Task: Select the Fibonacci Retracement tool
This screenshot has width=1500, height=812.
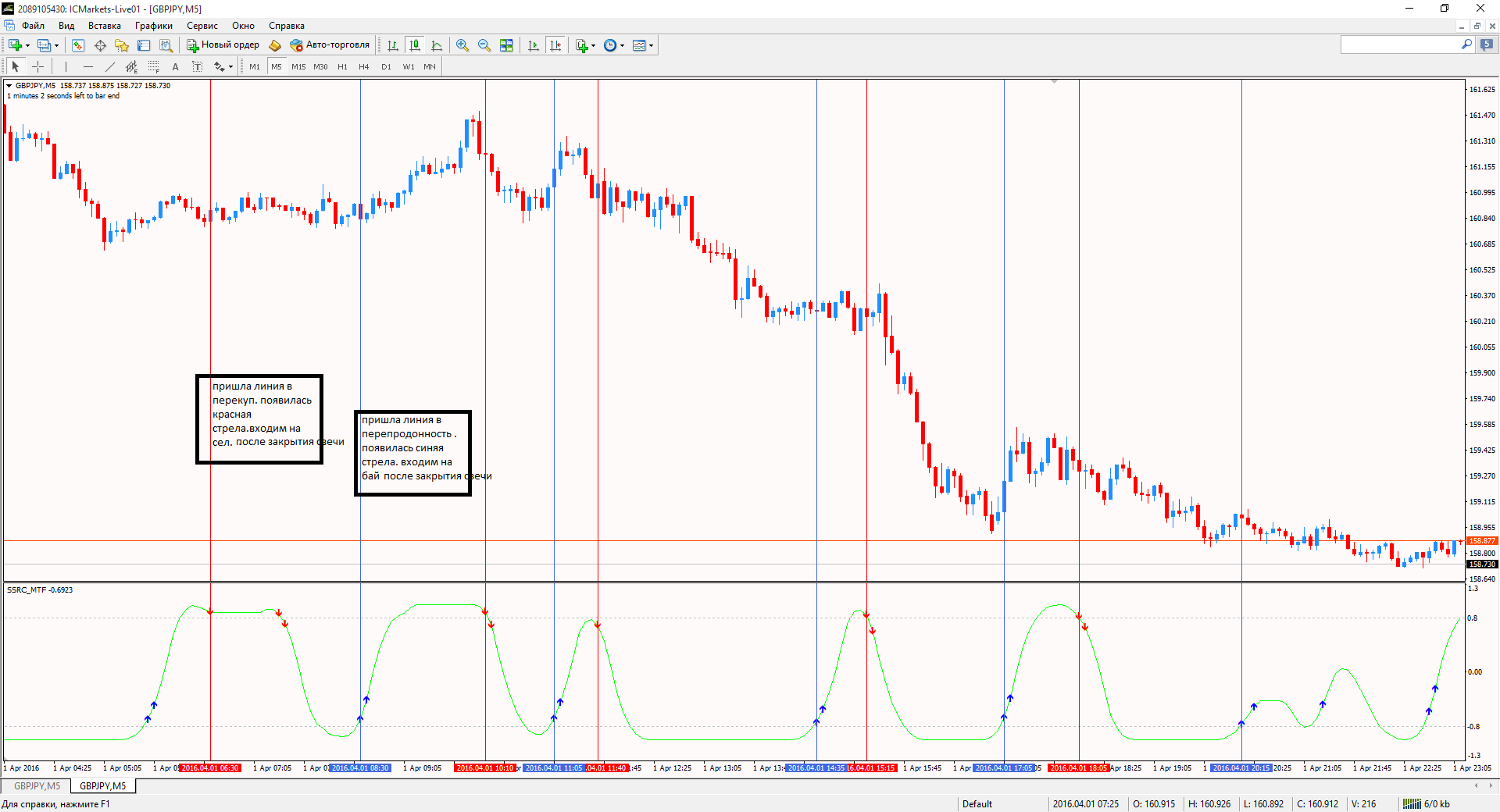Action: tap(154, 66)
